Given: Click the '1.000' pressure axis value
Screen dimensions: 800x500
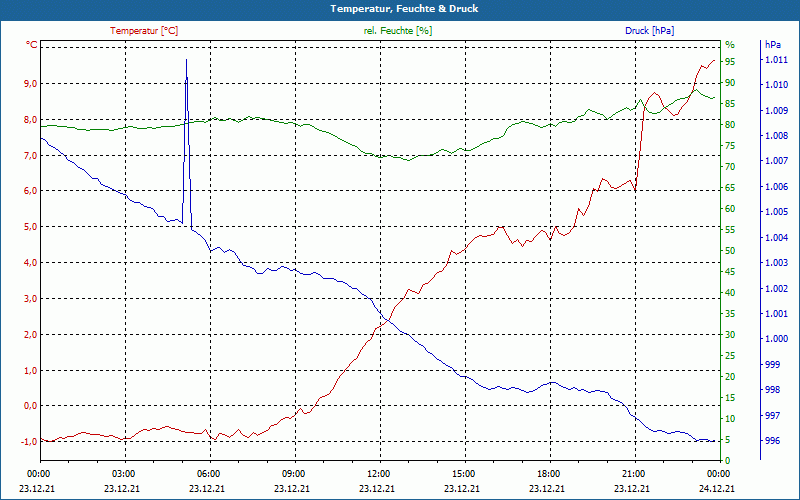Looking at the screenshot, I should tap(777, 339).
